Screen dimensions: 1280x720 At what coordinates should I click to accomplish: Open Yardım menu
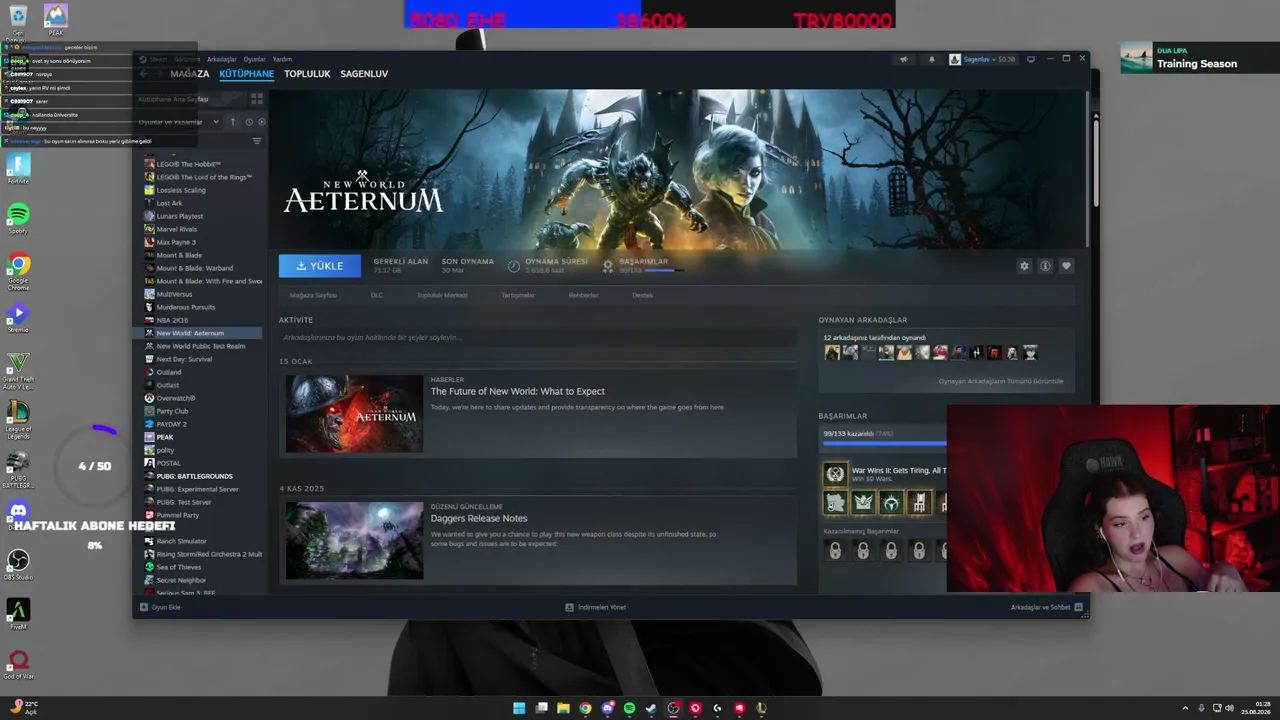pyautogui.click(x=282, y=59)
